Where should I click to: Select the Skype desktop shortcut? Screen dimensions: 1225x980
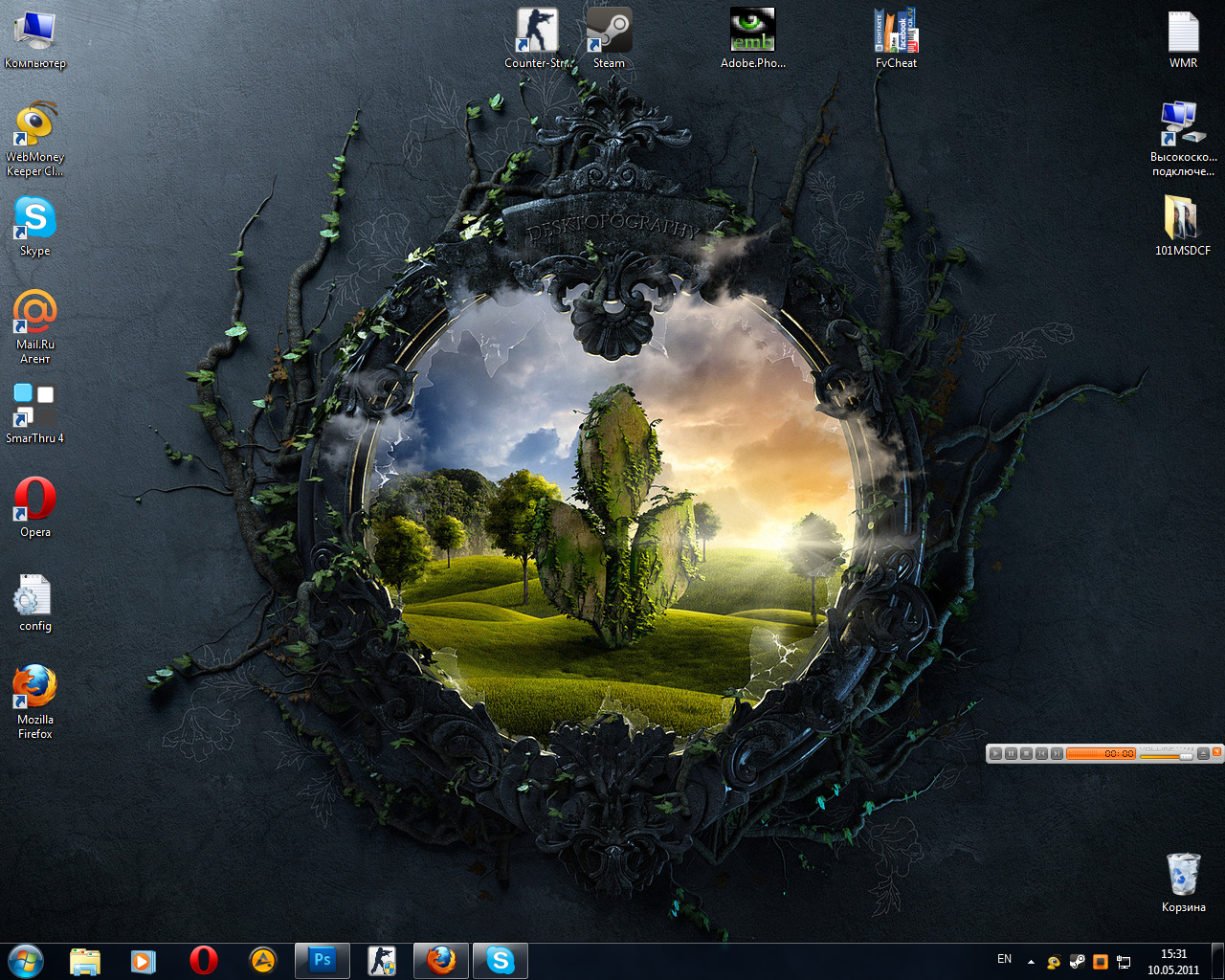[x=35, y=227]
